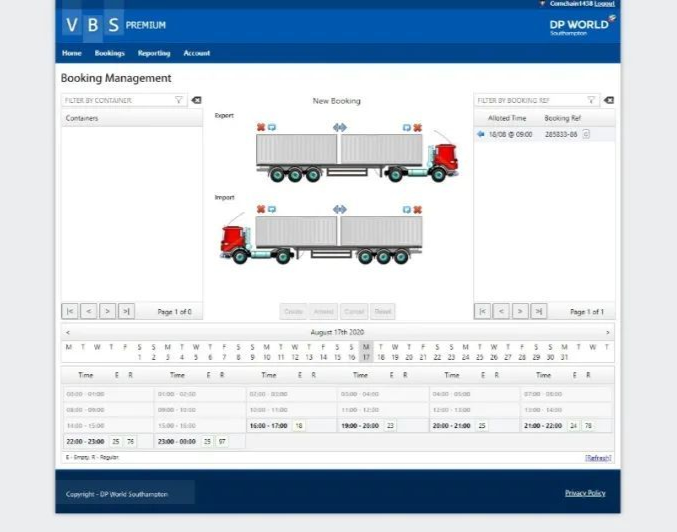Clear the booking ref filter with the backspace icon
The width and height of the screenshot is (677, 532).
click(609, 100)
